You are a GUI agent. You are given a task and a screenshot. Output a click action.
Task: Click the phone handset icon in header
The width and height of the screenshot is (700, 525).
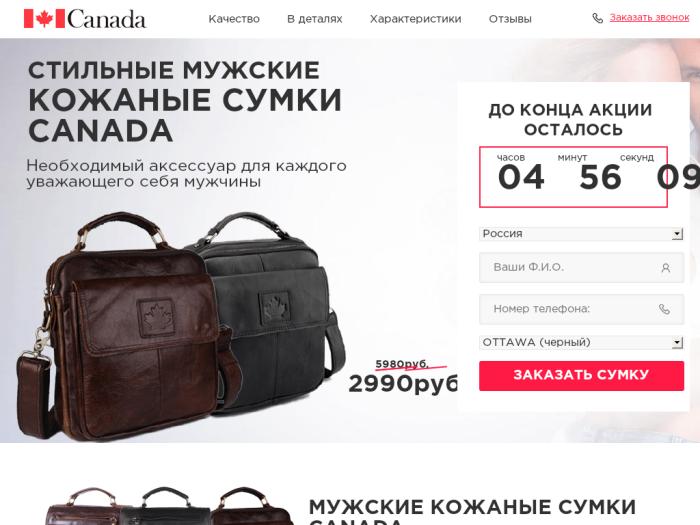(x=597, y=18)
